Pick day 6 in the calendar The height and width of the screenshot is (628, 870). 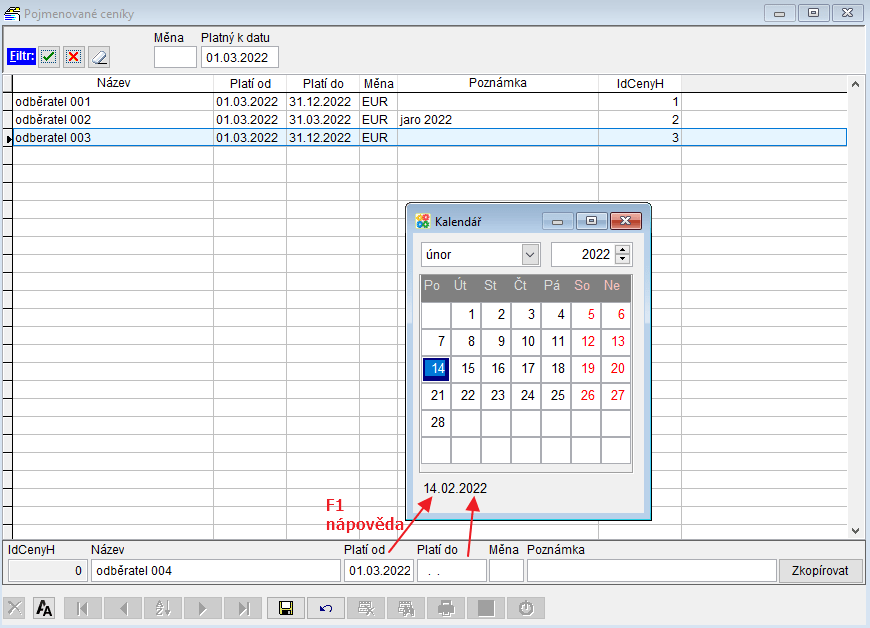pyautogui.click(x=616, y=315)
